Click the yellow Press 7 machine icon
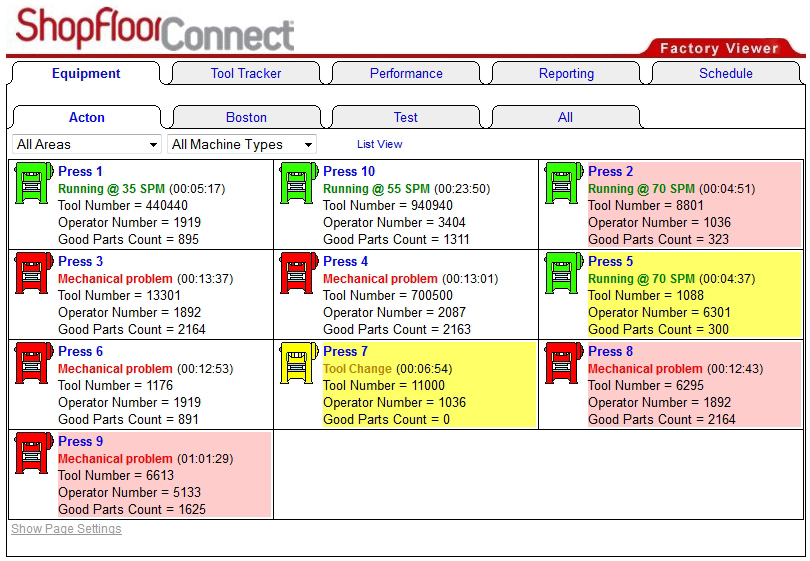Viewport: 810px width, 561px height. click(x=299, y=363)
